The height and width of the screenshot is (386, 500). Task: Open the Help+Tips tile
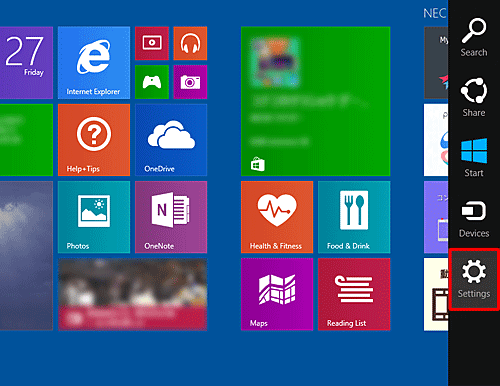94,140
